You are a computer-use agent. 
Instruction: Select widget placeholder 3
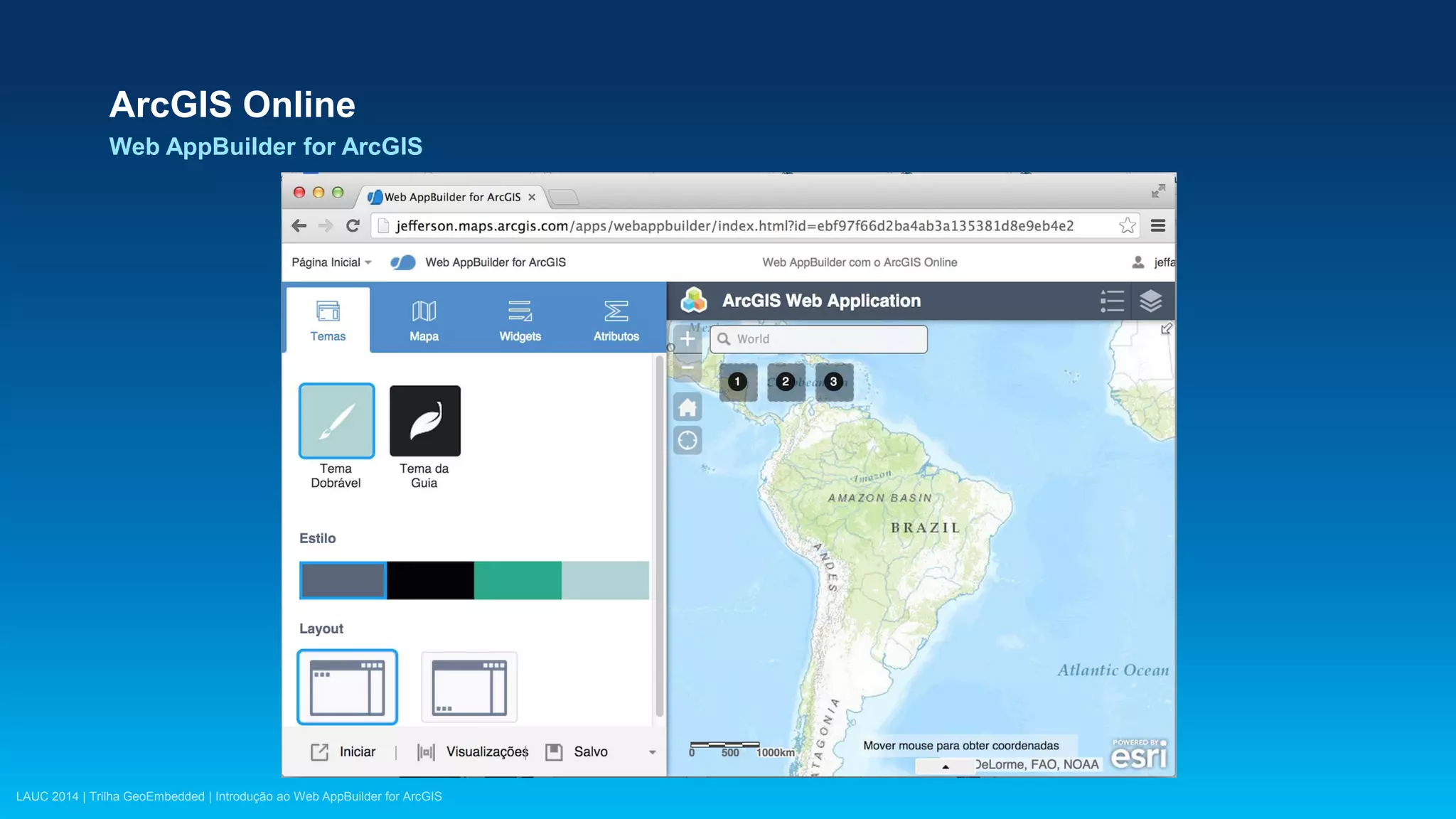click(834, 382)
